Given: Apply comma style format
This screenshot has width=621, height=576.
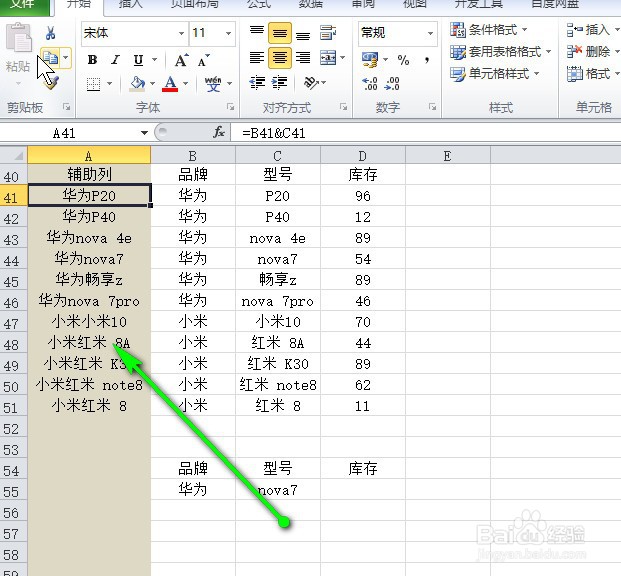Looking at the screenshot, I should point(427,60).
